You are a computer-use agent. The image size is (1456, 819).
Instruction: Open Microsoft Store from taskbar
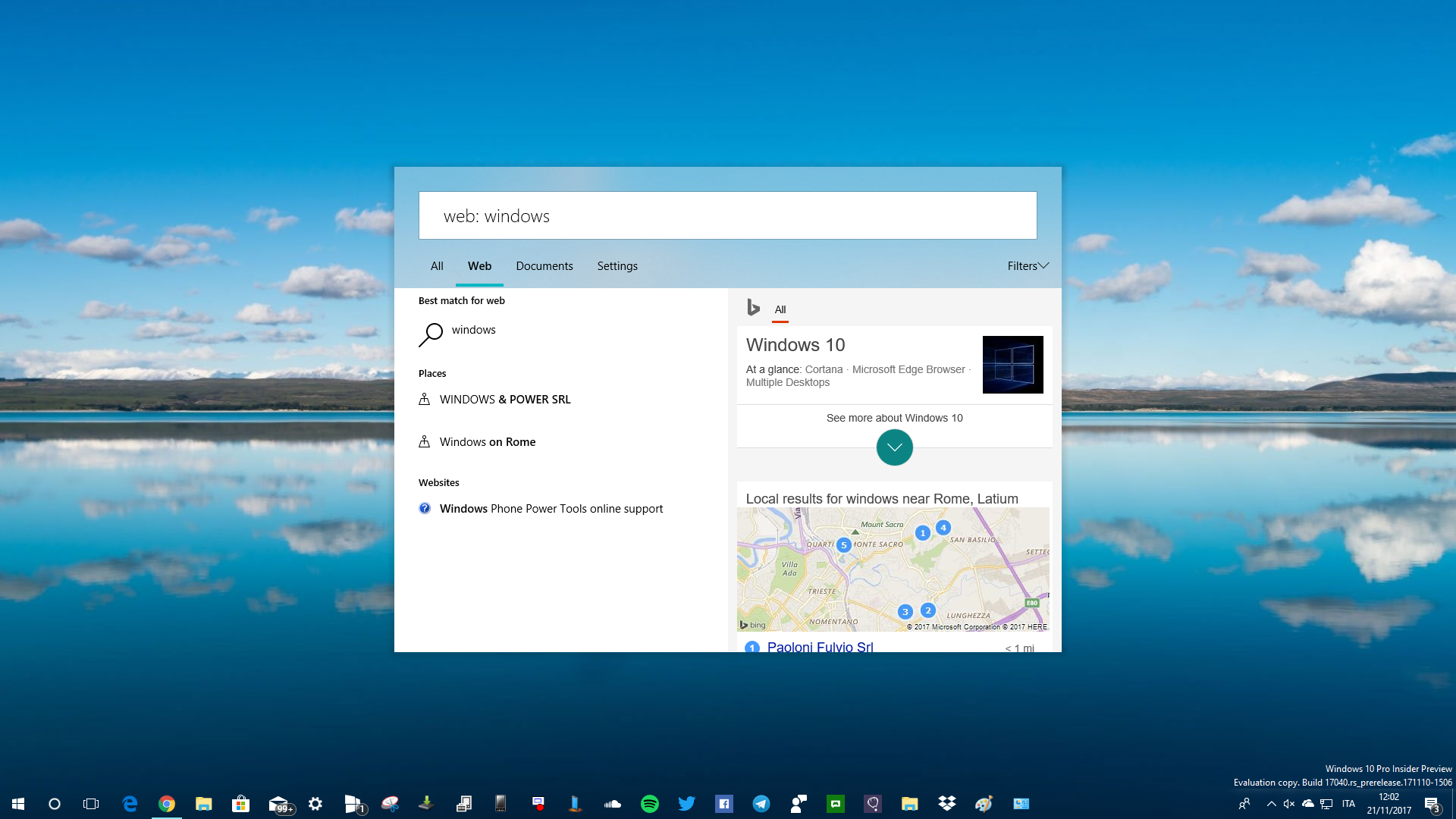click(x=240, y=804)
